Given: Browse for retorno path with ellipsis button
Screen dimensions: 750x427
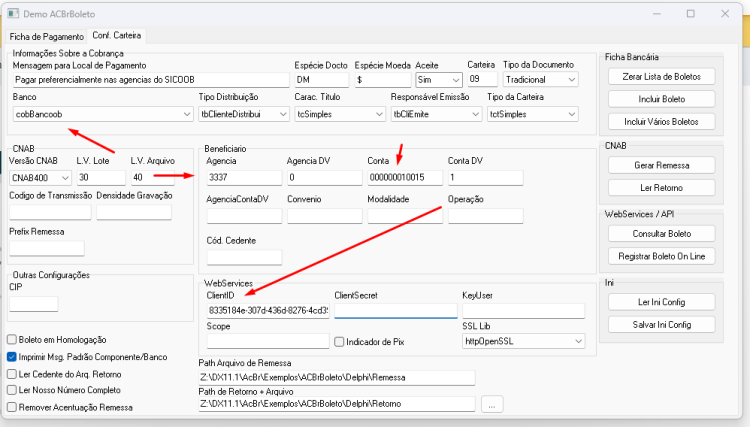Looking at the screenshot, I should pyautogui.click(x=492, y=404).
